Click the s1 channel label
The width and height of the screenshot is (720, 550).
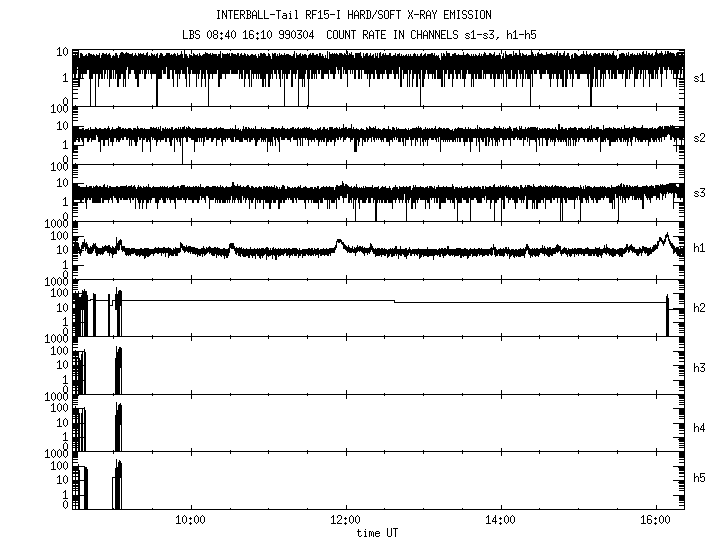[x=700, y=77]
